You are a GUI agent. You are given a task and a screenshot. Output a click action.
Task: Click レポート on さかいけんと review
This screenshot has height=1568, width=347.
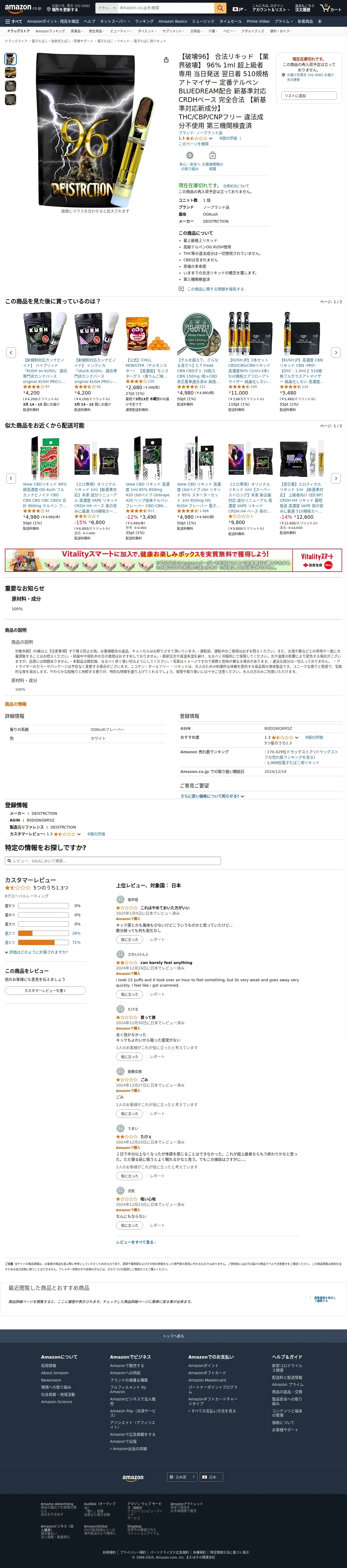[x=157, y=995]
